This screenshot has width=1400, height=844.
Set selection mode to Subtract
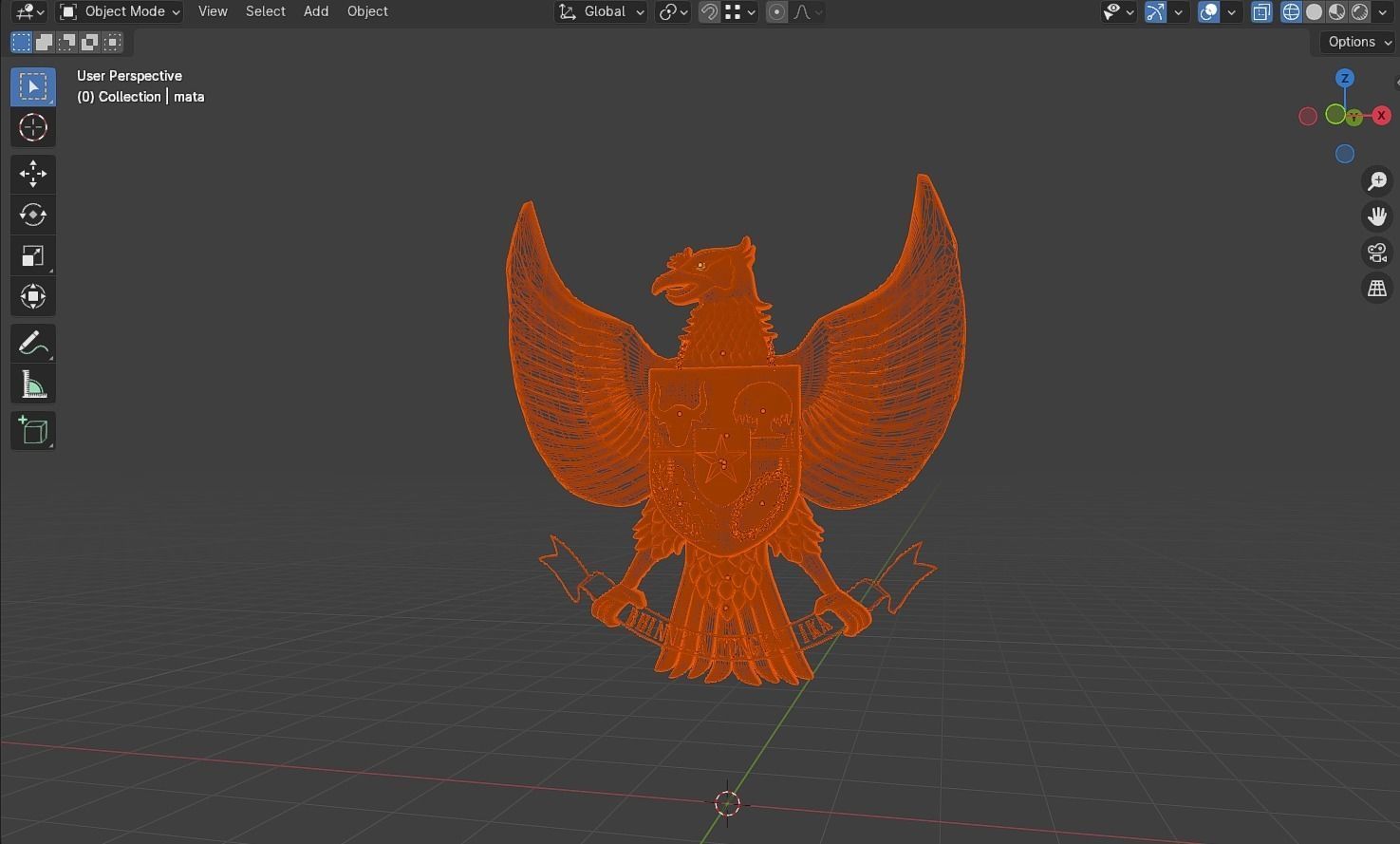tap(66, 42)
